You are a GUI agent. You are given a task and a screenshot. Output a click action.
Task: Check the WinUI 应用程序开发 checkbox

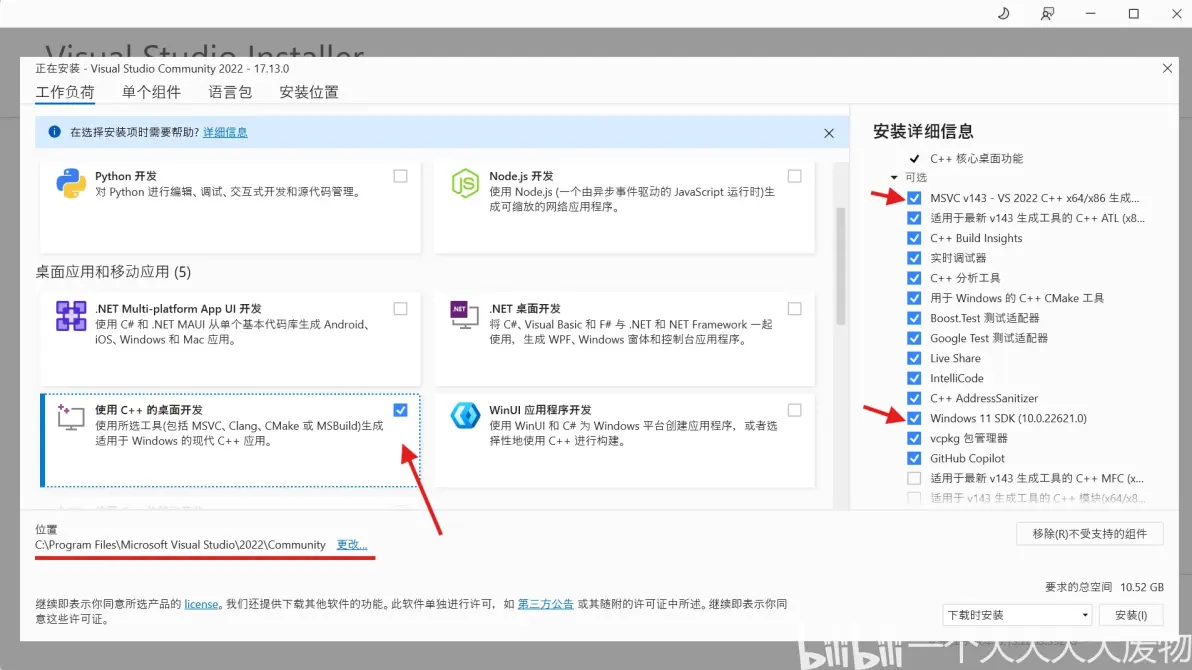[x=794, y=410]
